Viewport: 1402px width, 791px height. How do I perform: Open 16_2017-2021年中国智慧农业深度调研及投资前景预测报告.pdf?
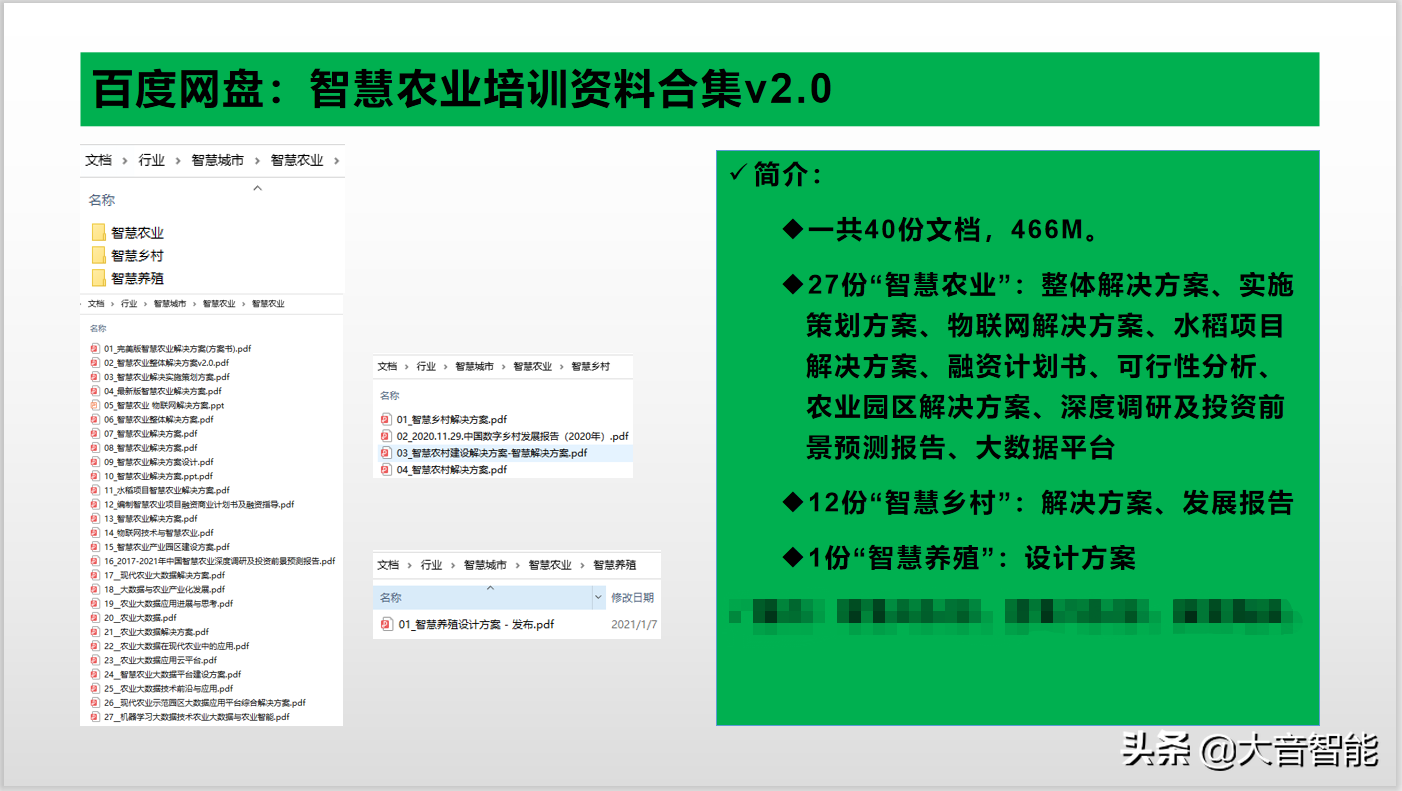pyautogui.click(x=219, y=561)
